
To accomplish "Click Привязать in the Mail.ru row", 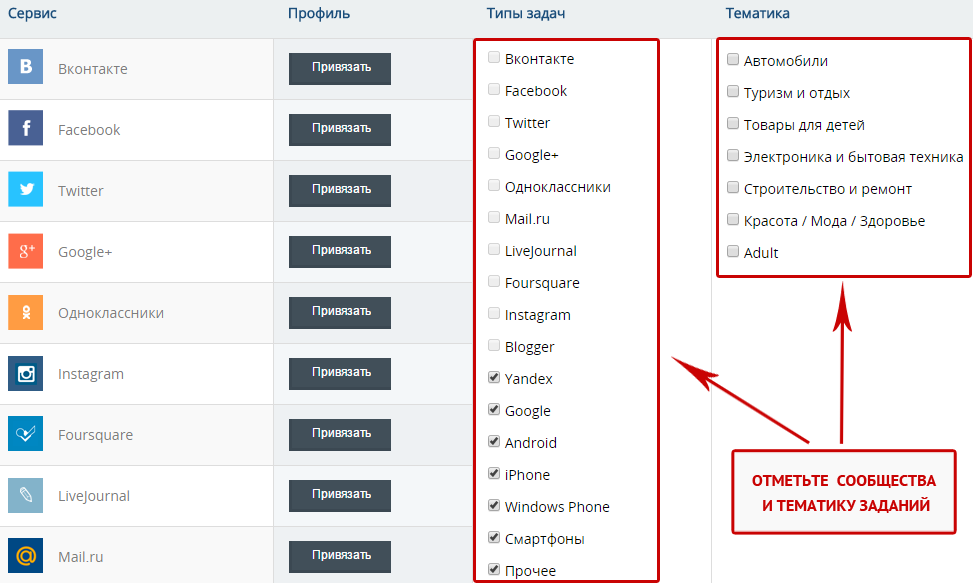I will coord(340,556).
